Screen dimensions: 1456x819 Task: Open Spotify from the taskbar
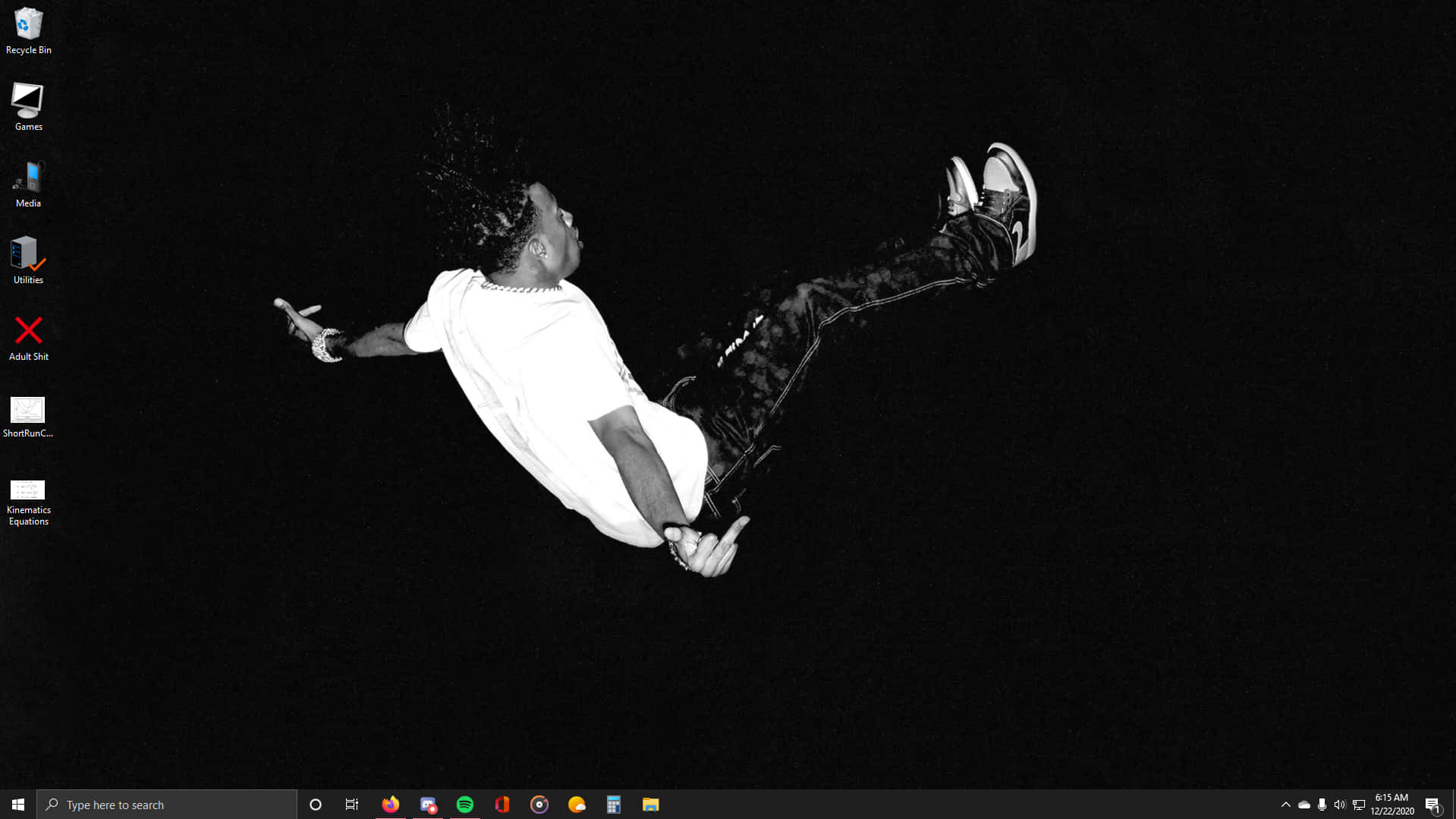coord(465,805)
